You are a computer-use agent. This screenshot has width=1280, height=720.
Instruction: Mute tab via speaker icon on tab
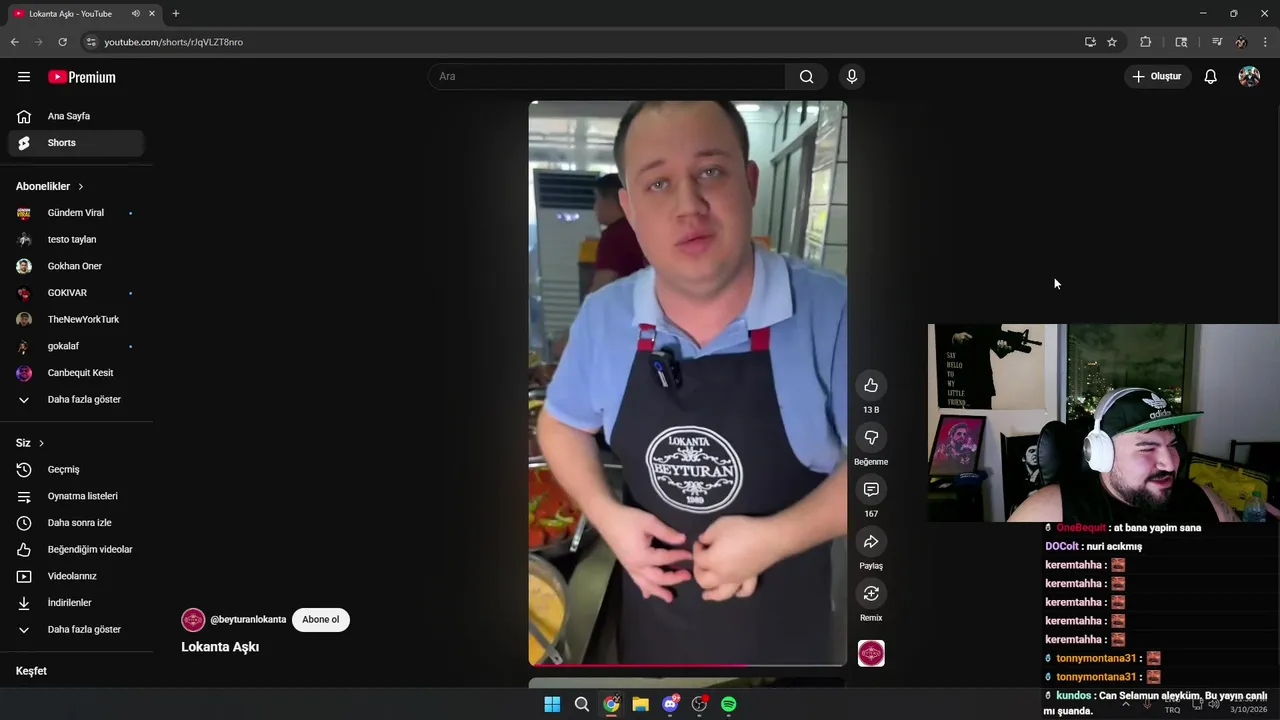pyautogui.click(x=135, y=14)
